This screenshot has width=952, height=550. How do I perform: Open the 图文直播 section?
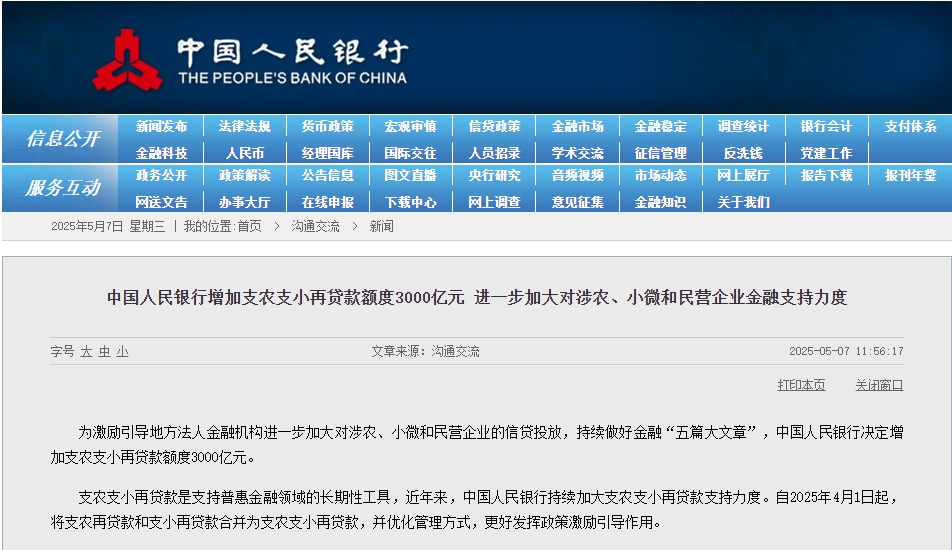click(410, 175)
